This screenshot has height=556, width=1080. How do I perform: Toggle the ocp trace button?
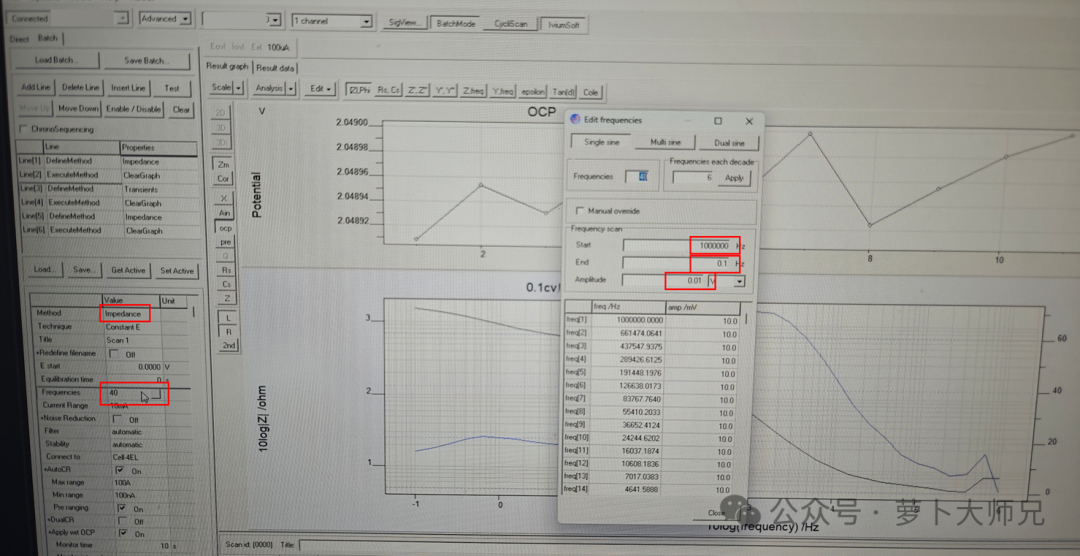point(225,227)
